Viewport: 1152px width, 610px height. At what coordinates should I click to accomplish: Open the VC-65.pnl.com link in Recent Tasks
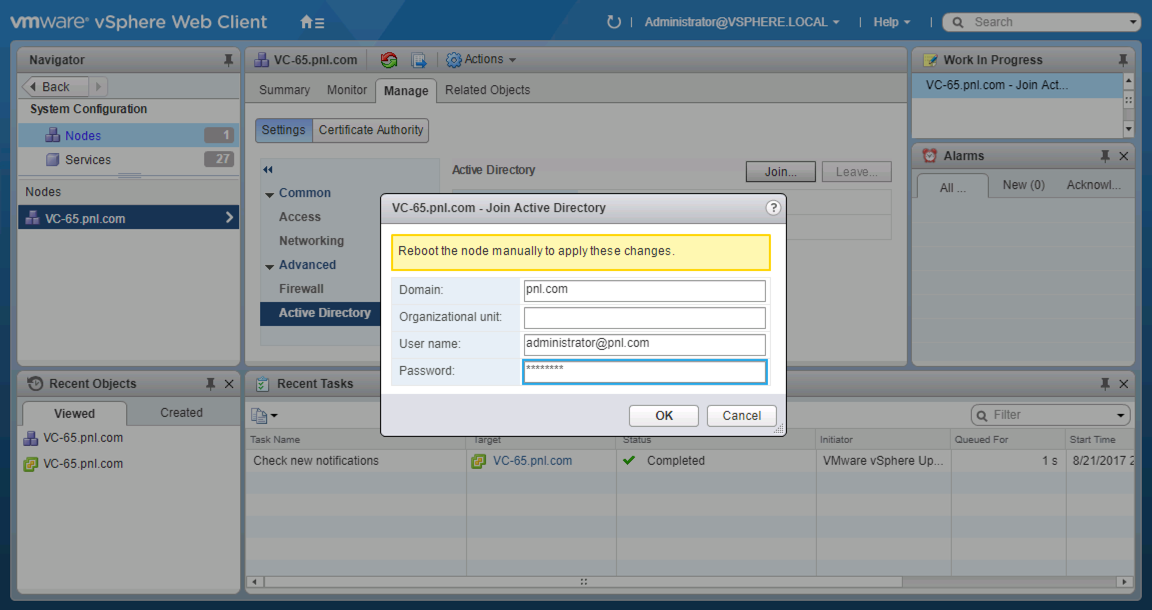pyautogui.click(x=532, y=461)
